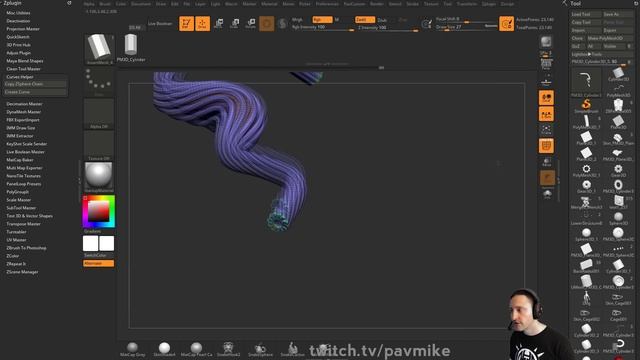Click the Clone button
The width and height of the screenshot is (640, 360).
(578, 38)
